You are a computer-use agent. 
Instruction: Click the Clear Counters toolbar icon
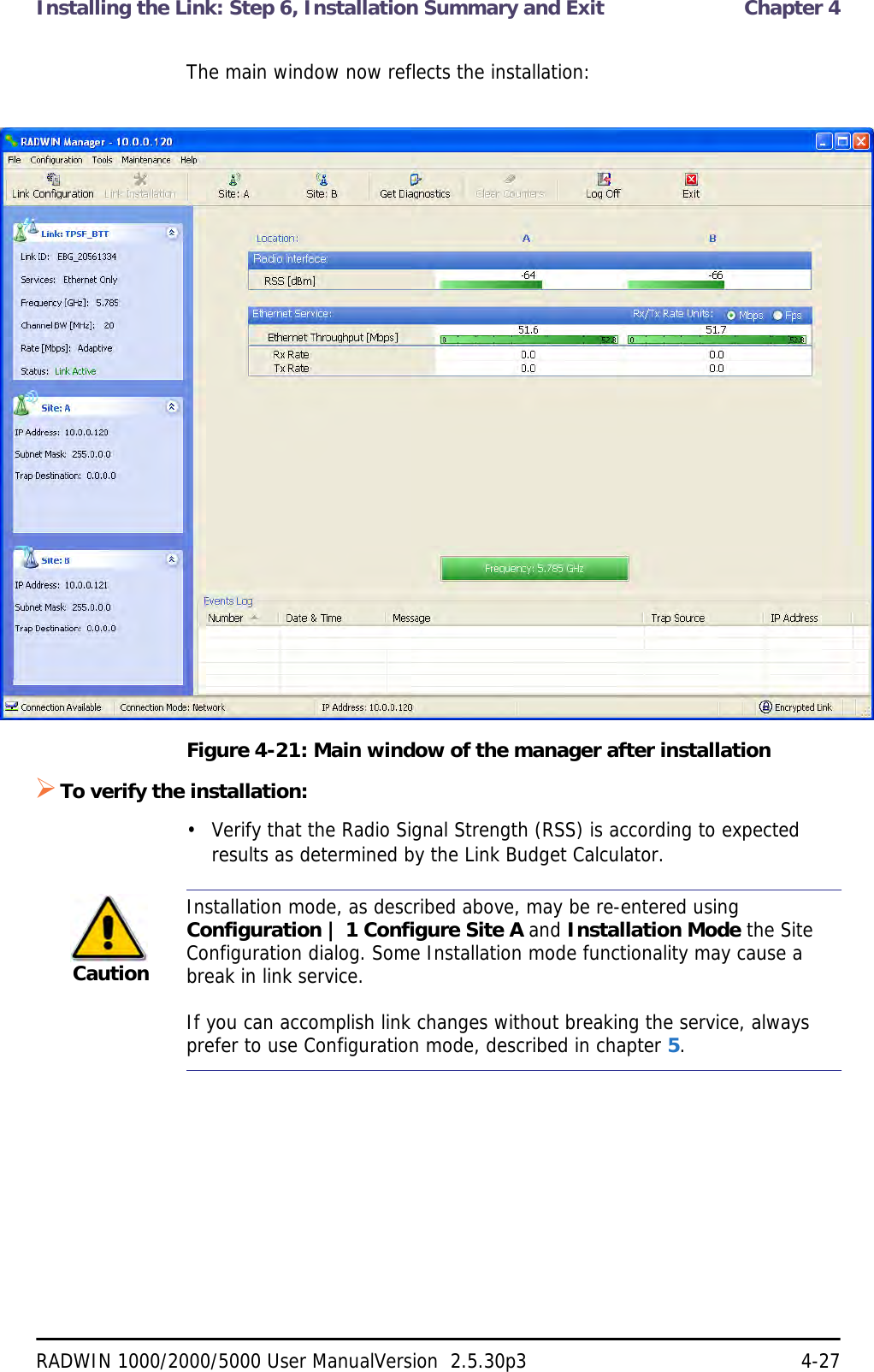[510, 179]
